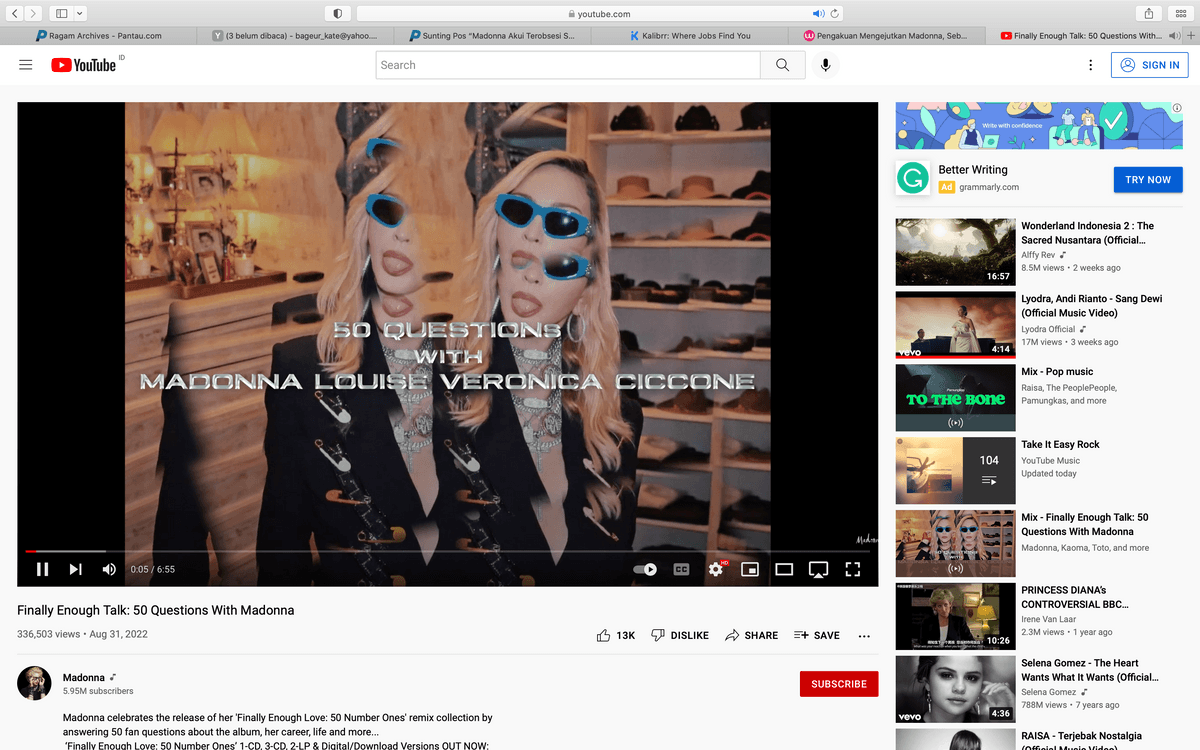Click the 5.95M subscribers text
This screenshot has width=1200, height=750.
point(98,691)
